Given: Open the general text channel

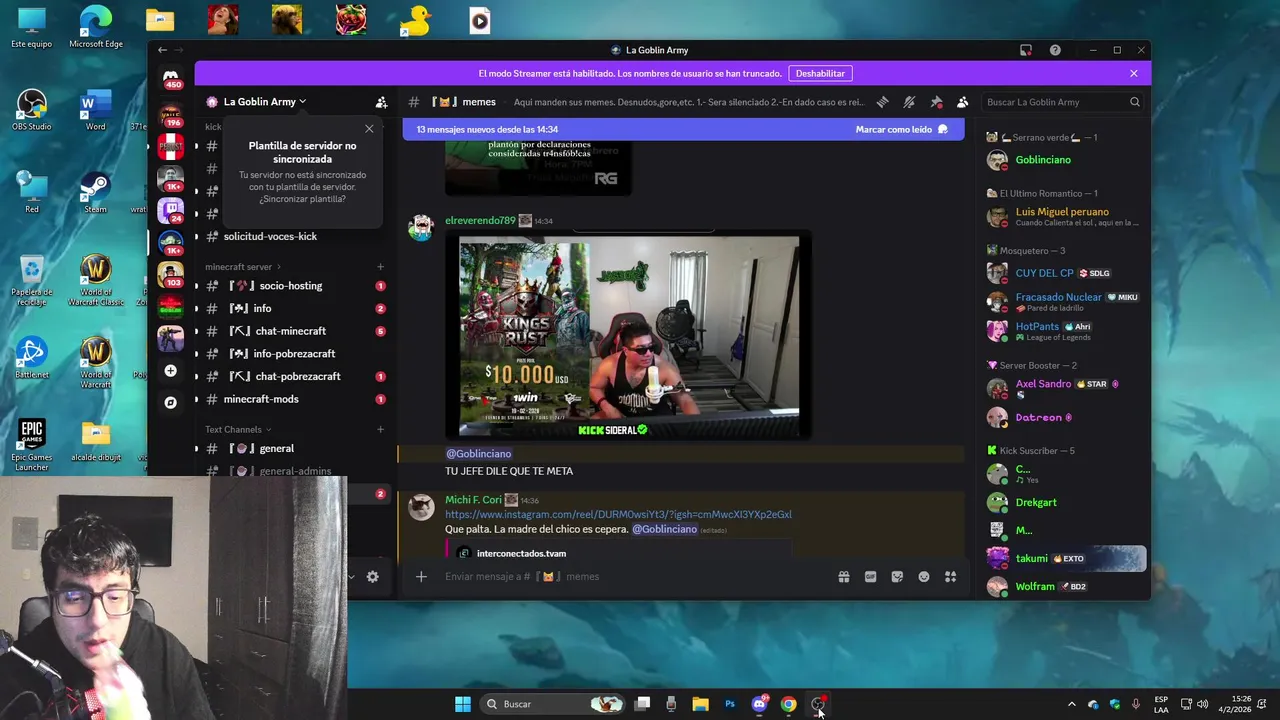Looking at the screenshot, I should click(291, 449).
